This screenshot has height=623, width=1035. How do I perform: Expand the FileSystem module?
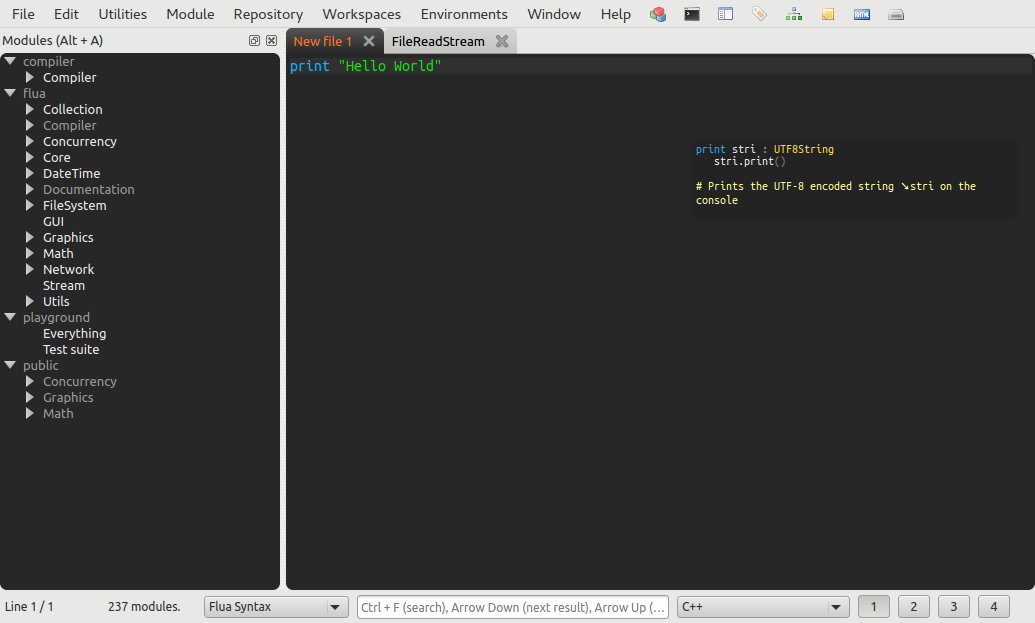30,205
